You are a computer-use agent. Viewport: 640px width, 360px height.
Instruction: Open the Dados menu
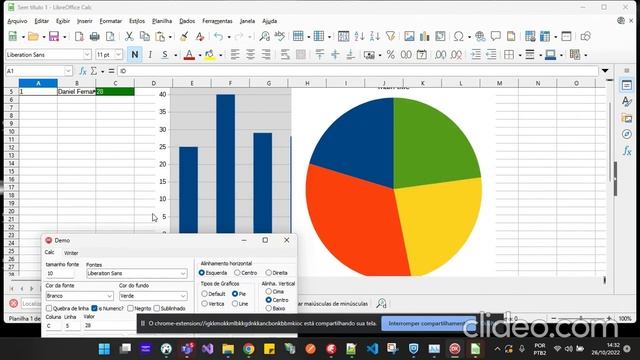[187, 21]
